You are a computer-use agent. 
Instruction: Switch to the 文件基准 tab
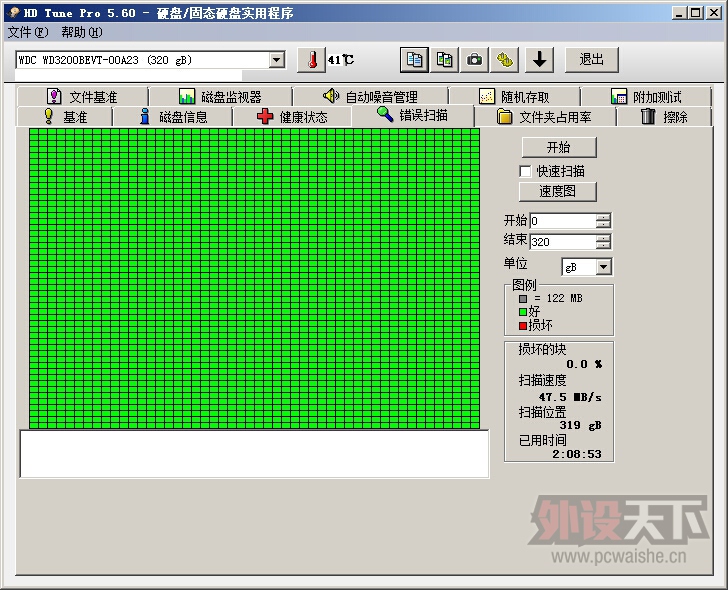(83, 97)
